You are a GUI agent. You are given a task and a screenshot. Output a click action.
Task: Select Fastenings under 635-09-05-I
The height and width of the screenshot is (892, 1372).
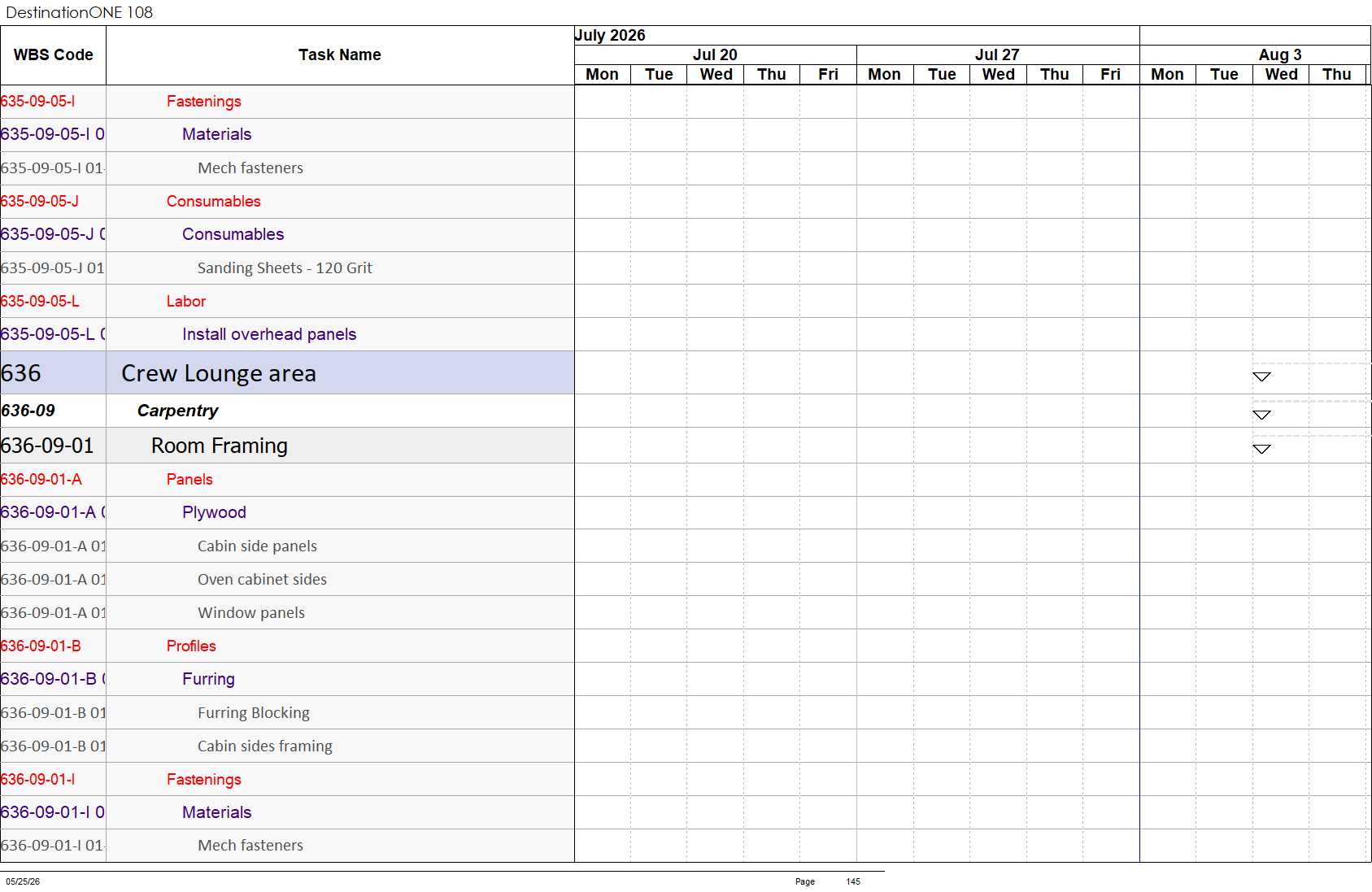(x=204, y=102)
